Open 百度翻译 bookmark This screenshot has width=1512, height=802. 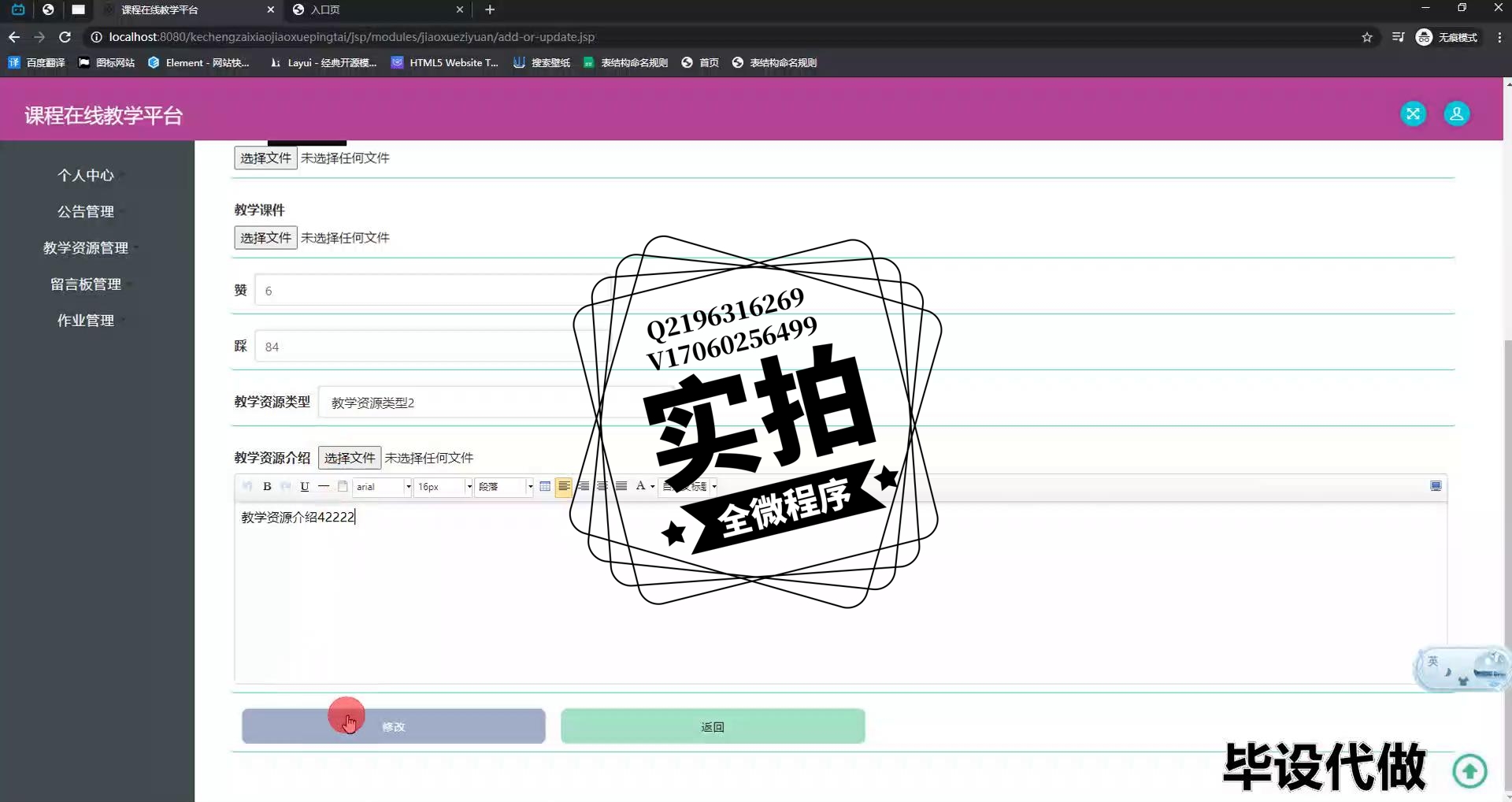pyautogui.click(x=37, y=62)
